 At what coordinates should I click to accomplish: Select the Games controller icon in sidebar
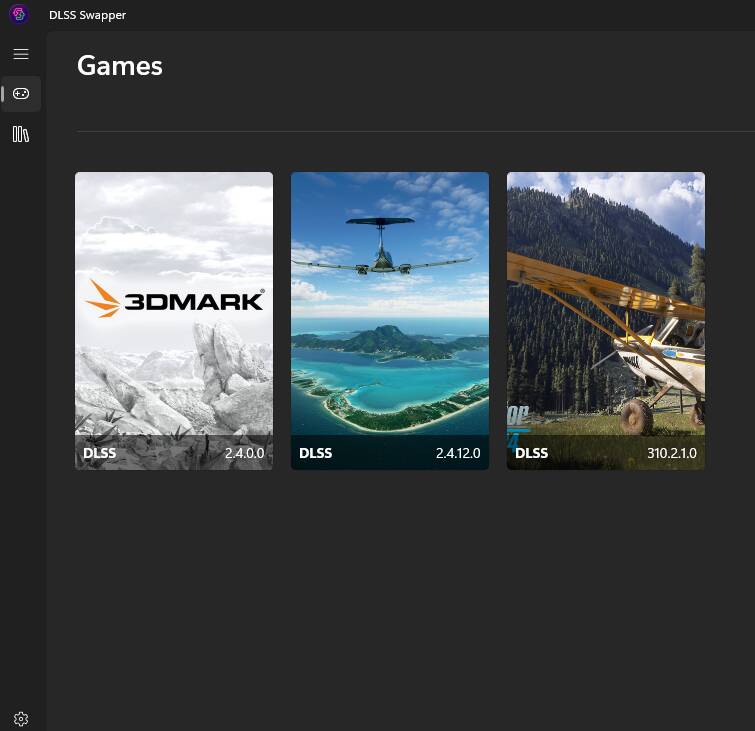point(21,93)
